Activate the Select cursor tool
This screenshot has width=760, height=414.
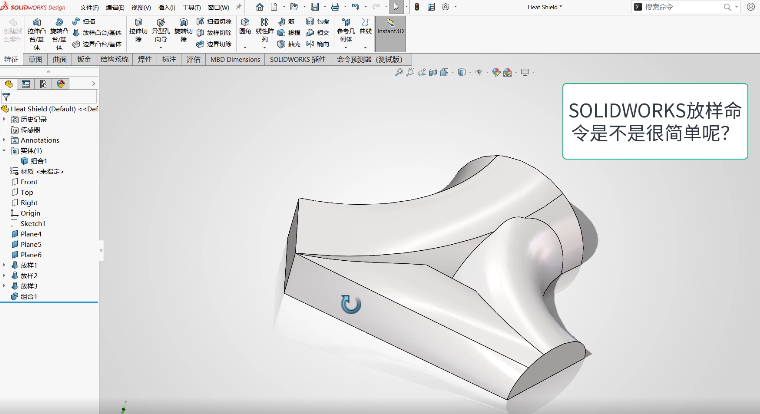point(396,7)
